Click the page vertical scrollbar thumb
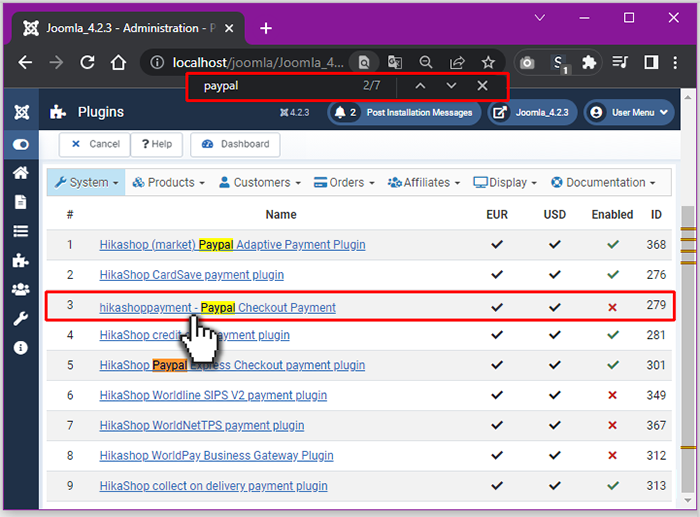700x517 pixels. coord(688,348)
